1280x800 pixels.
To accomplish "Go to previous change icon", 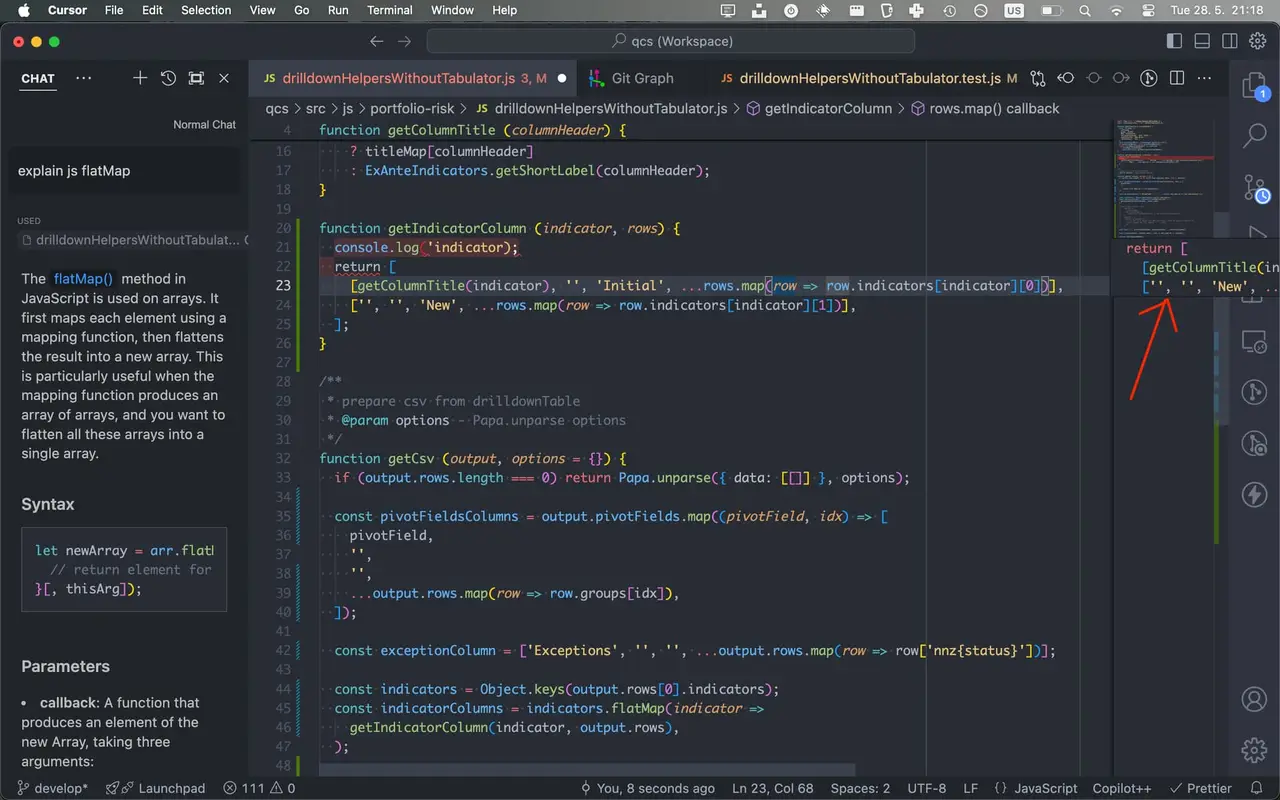I will tap(1066, 78).
